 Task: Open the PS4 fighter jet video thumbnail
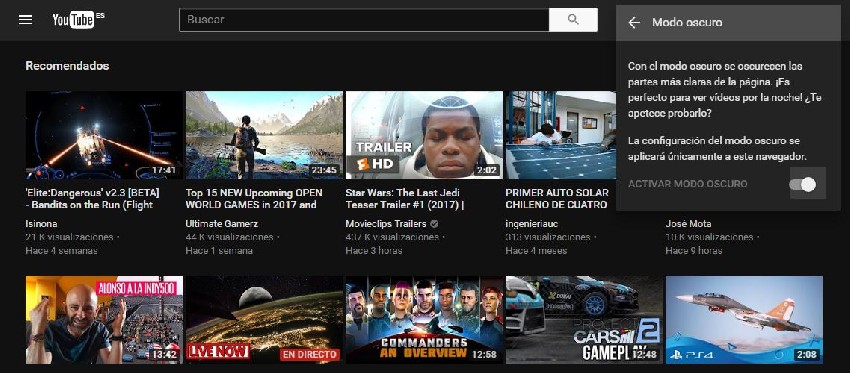click(x=744, y=320)
